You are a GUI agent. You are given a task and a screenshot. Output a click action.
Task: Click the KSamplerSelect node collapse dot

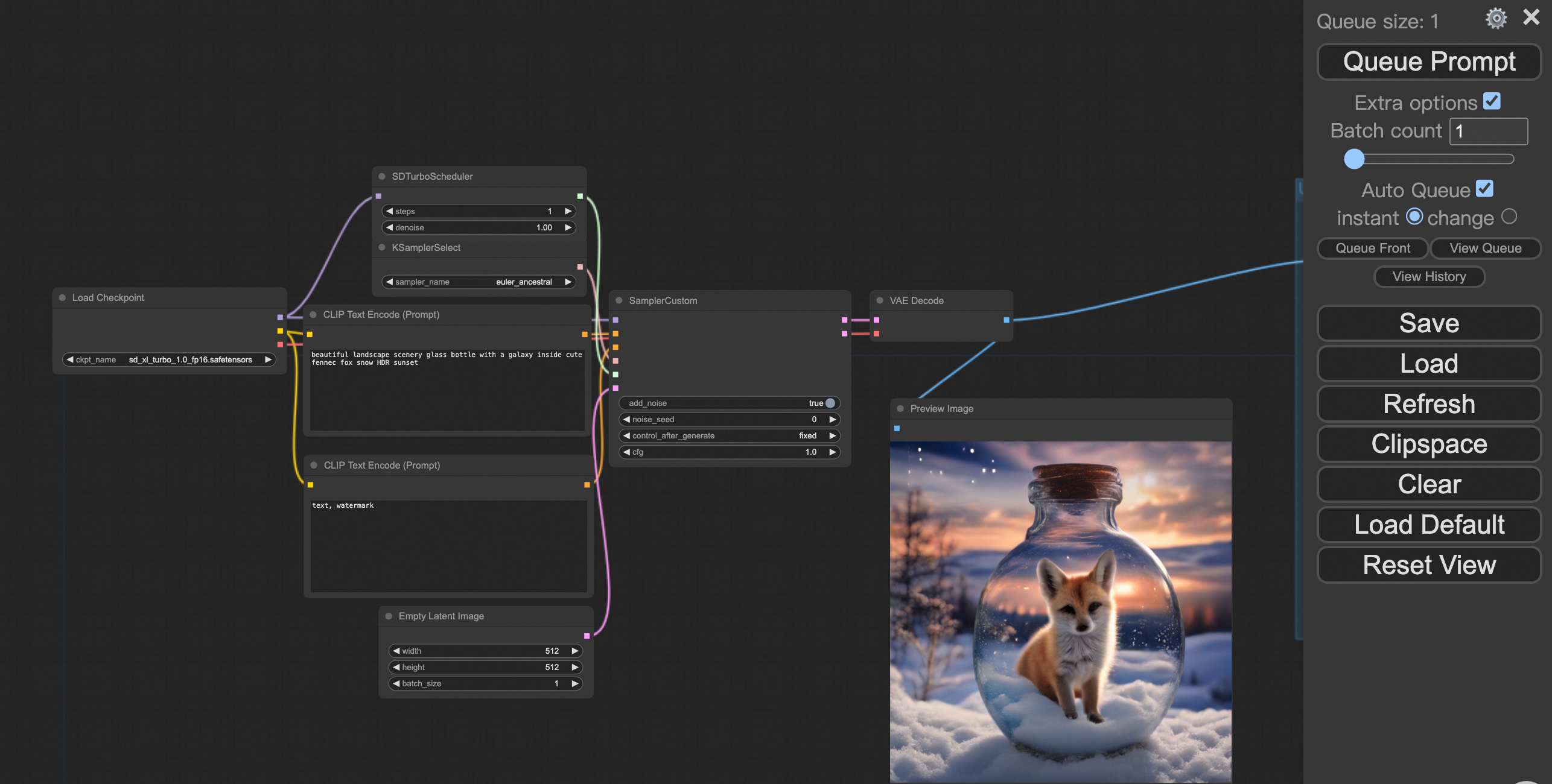pos(381,247)
